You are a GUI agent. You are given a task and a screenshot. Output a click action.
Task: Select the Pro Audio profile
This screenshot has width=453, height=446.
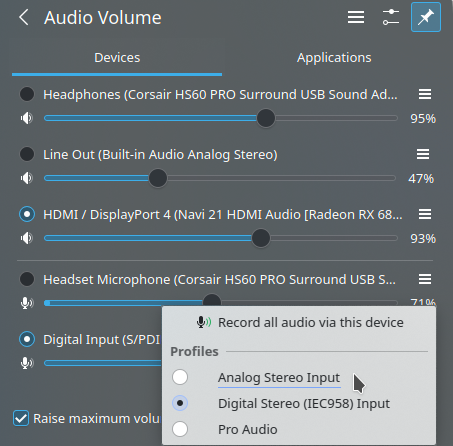tap(299, 429)
